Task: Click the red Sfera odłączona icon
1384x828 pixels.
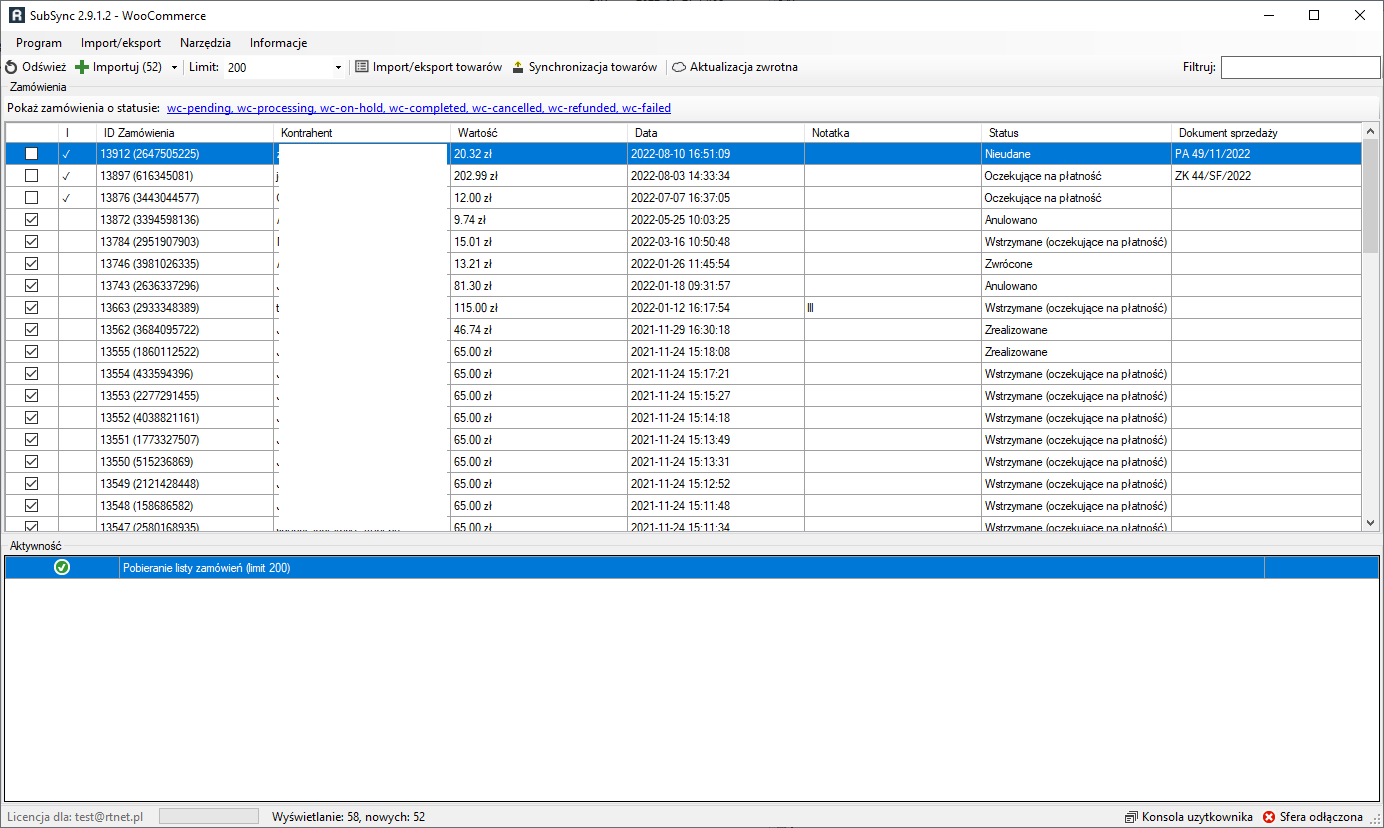Action: (x=1269, y=817)
